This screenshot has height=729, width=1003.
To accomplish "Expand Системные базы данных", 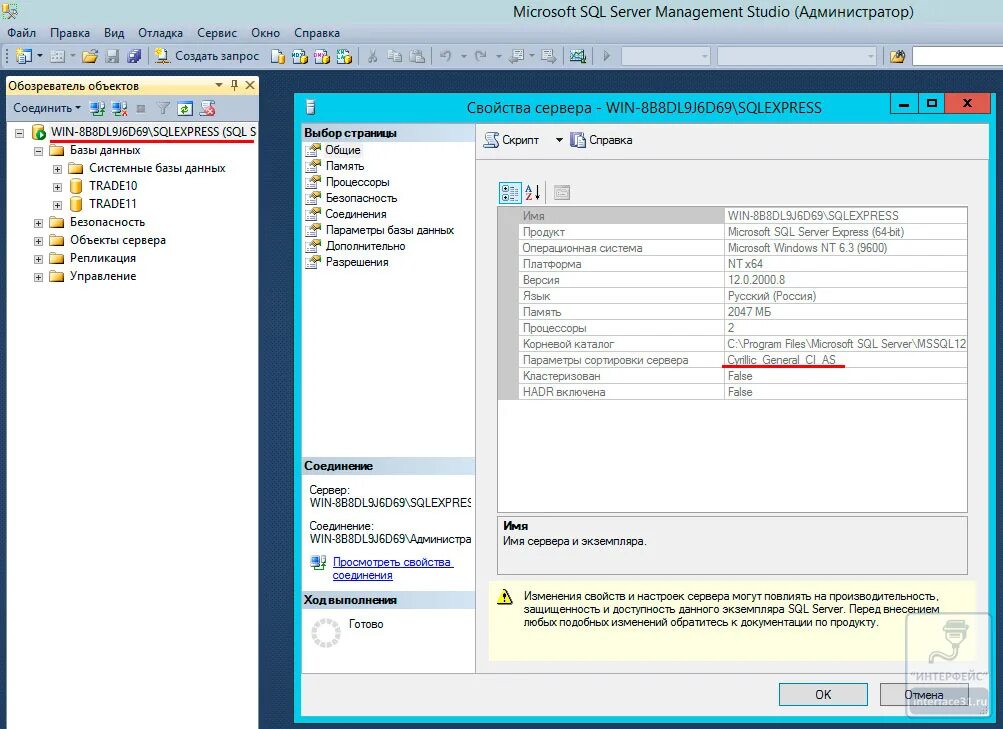I will [58, 169].
